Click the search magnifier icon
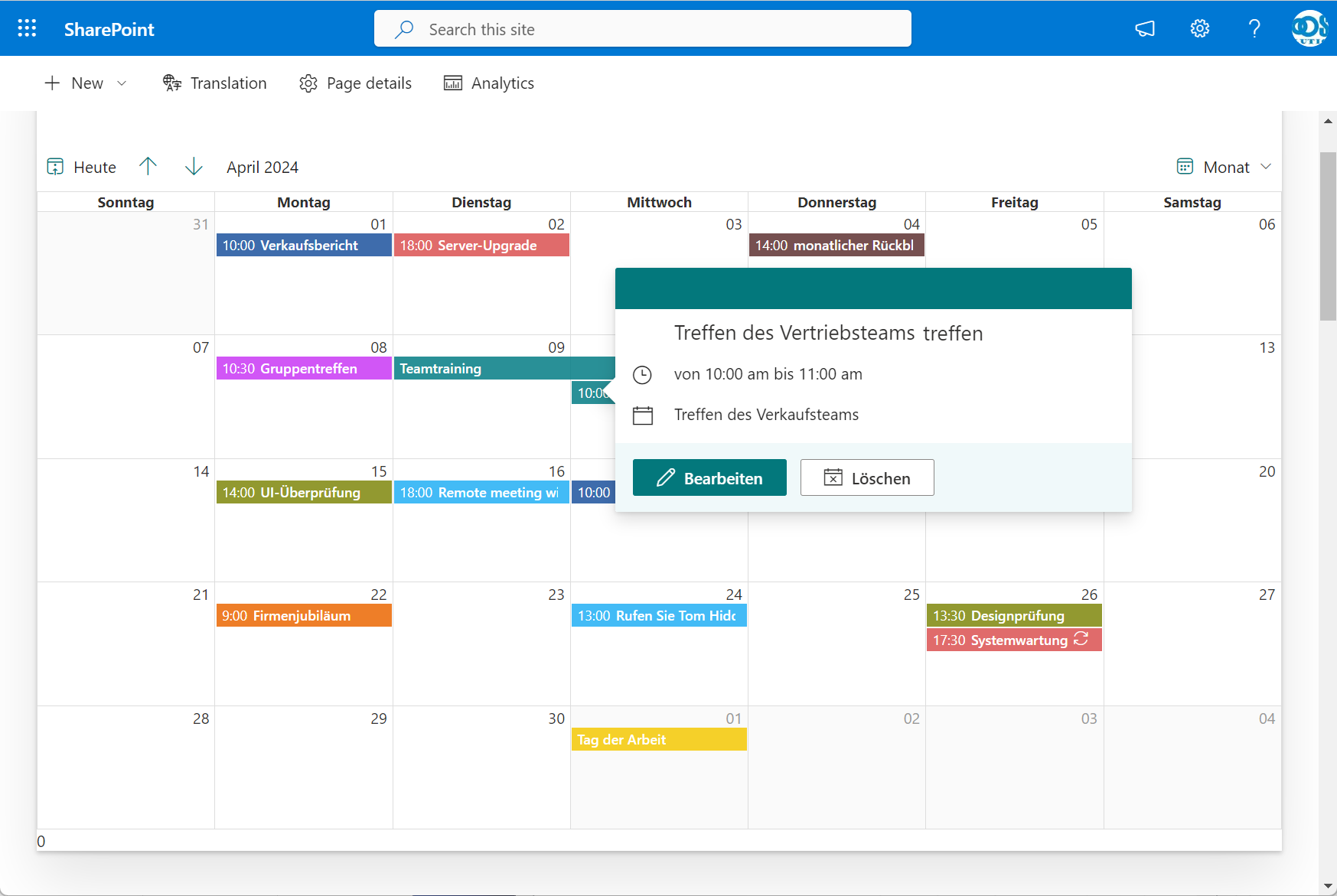The height and width of the screenshot is (896, 1337). [404, 29]
